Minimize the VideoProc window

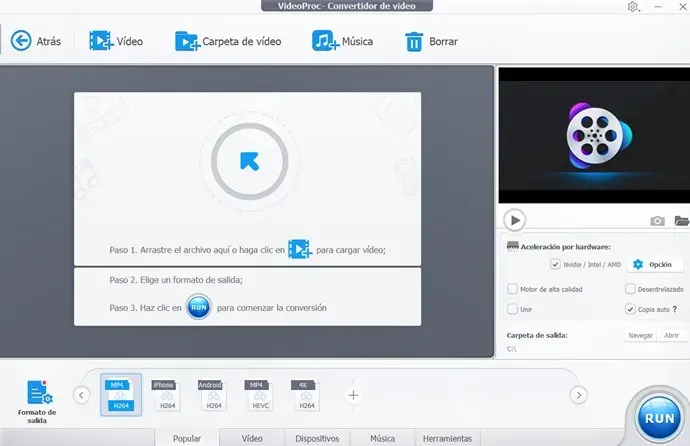(x=658, y=7)
